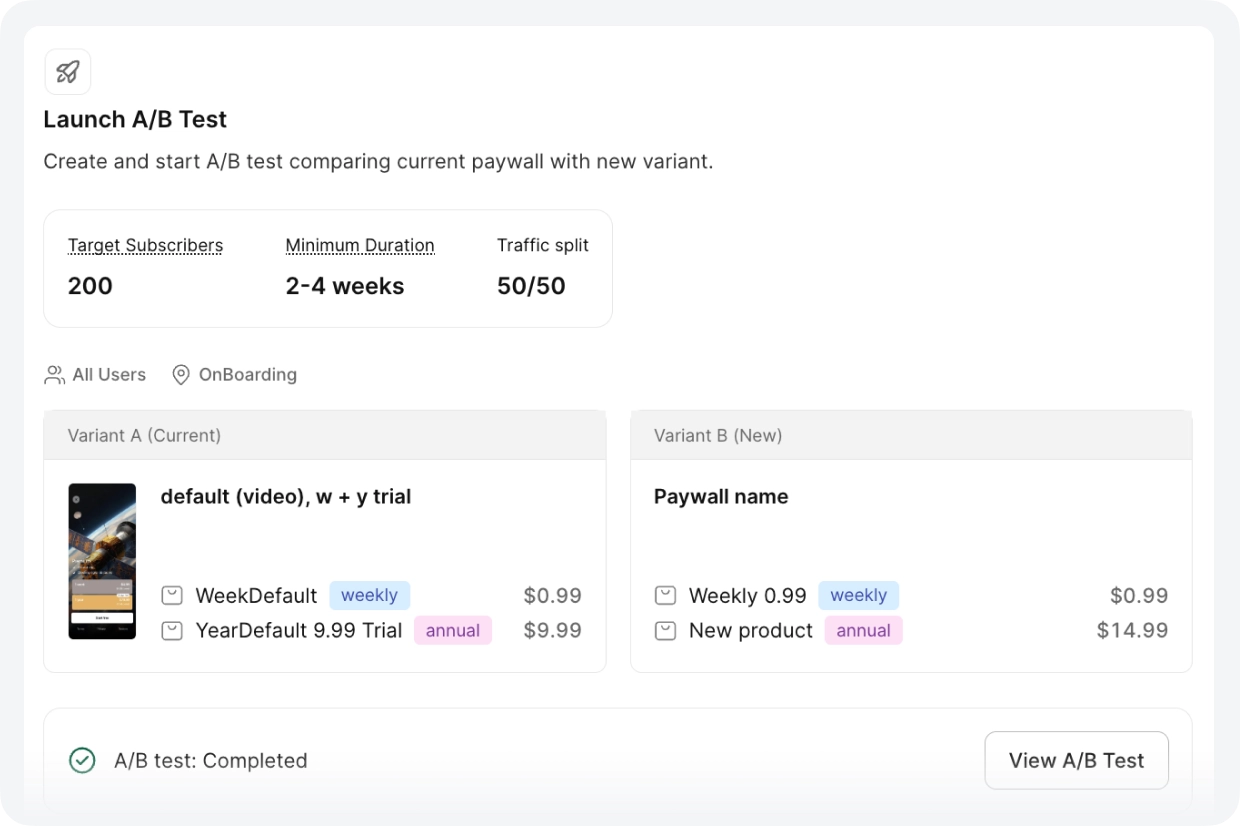1240x826 pixels.
Task: Click the All Users audience icon
Action: pyautogui.click(x=53, y=374)
